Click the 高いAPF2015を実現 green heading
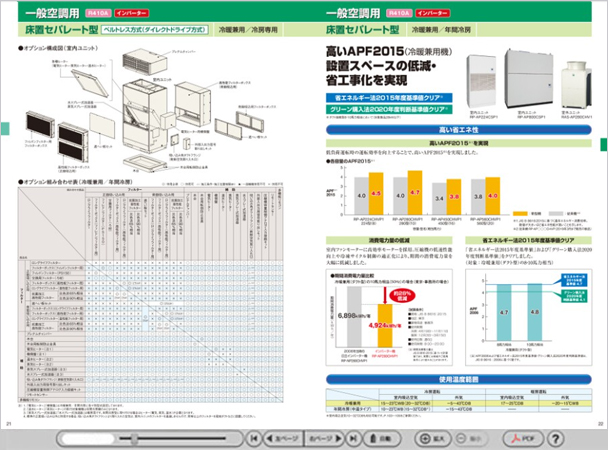The height and width of the screenshot is (450, 608). click(458, 143)
